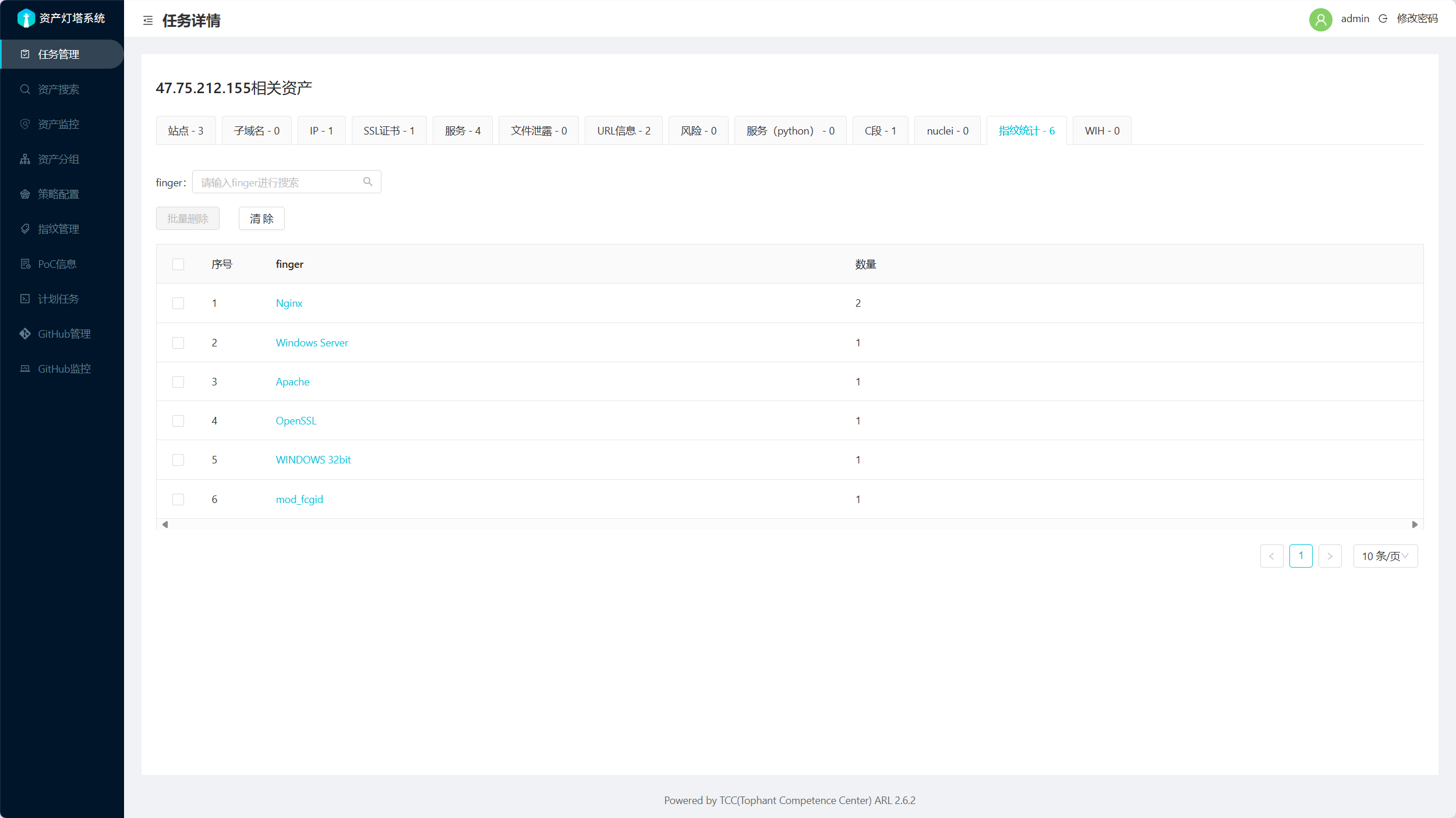The image size is (1456, 818).
Task: Click the sidebar collapse hamburger icon
Action: pyautogui.click(x=148, y=20)
